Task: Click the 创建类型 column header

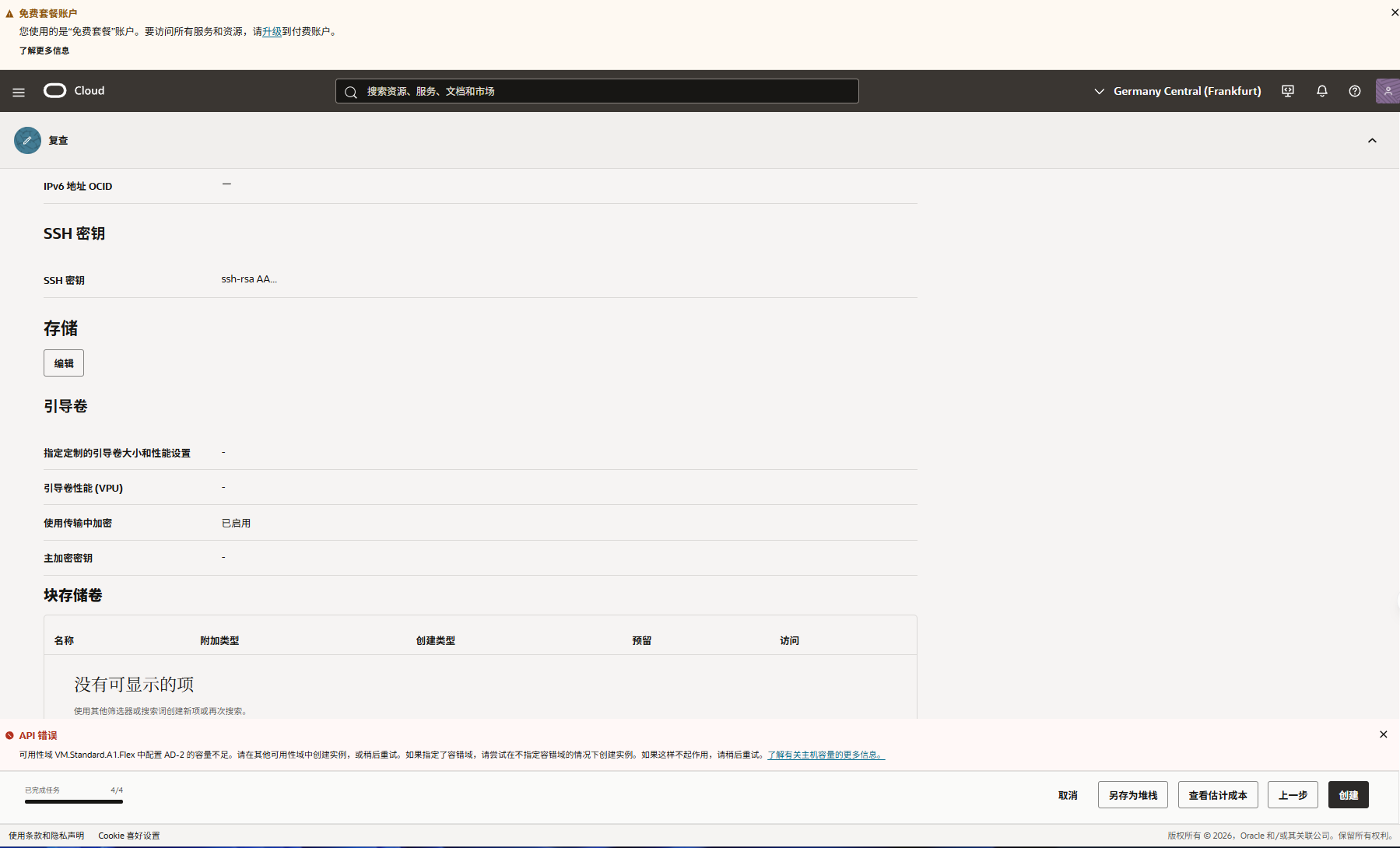Action: [435, 640]
